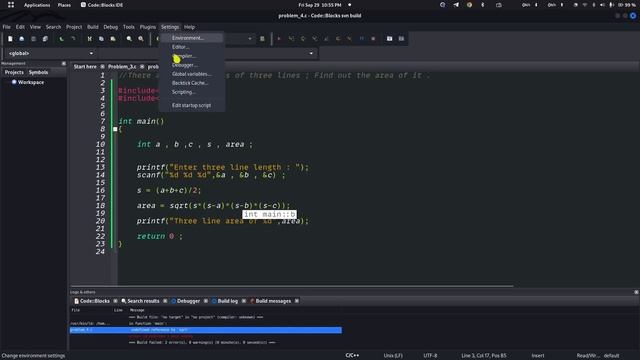Click the Bluetooth tray icon
This screenshot has width=640, height=360.
482,5
